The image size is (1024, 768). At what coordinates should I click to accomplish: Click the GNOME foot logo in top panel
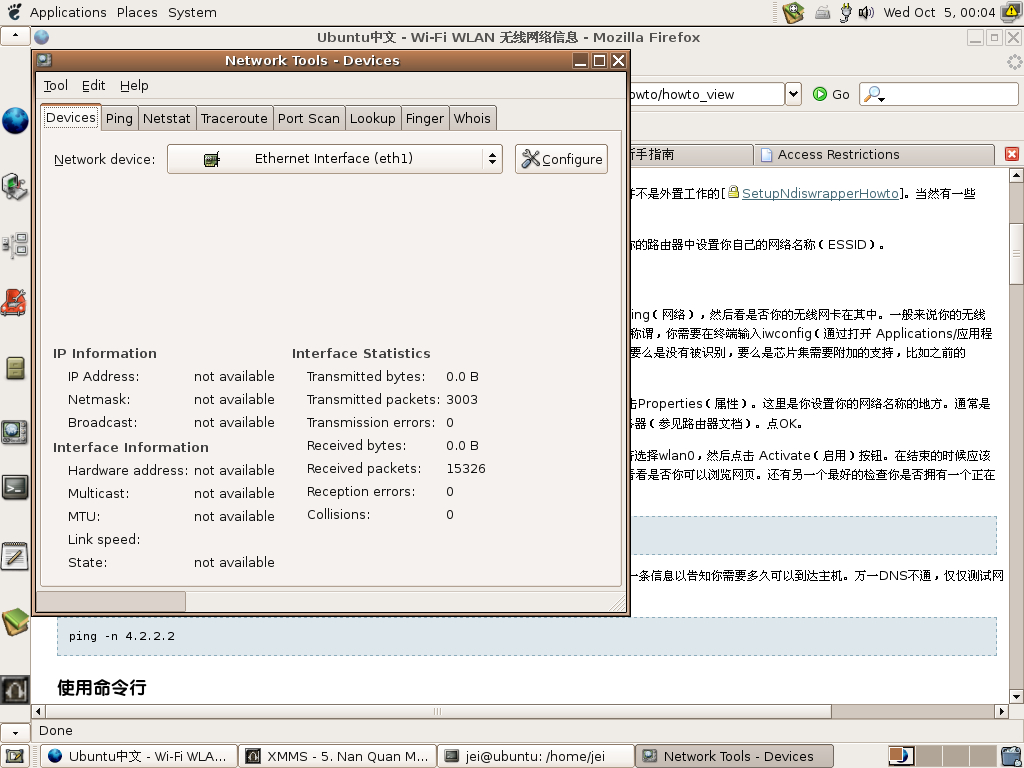[14, 12]
